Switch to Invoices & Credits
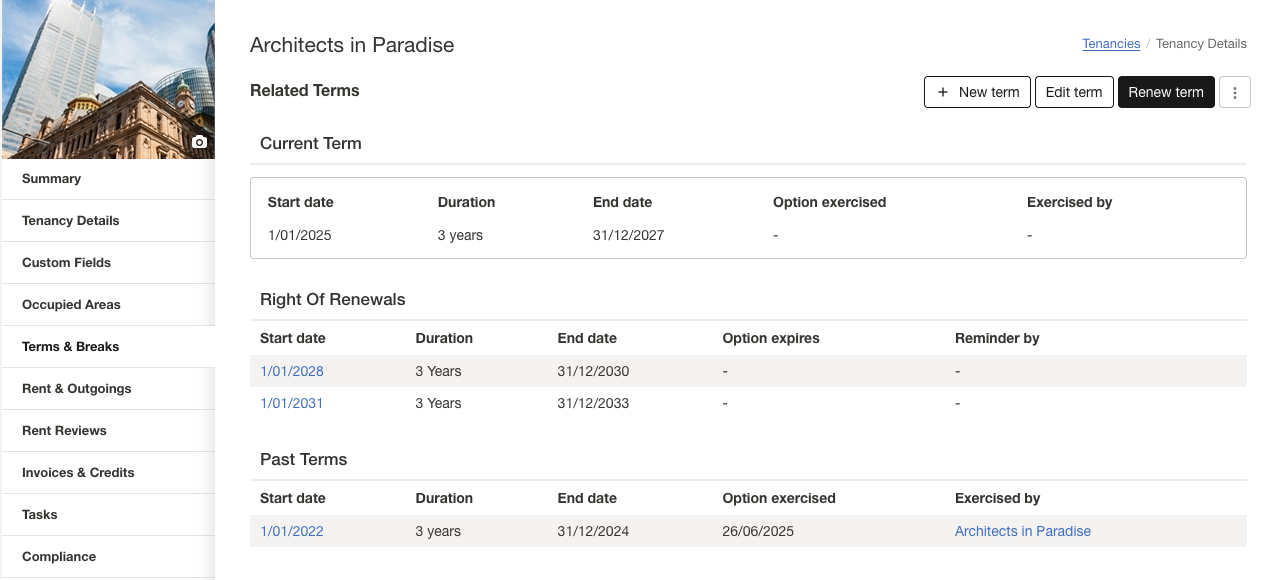This screenshot has width=1281, height=580. coord(78,473)
